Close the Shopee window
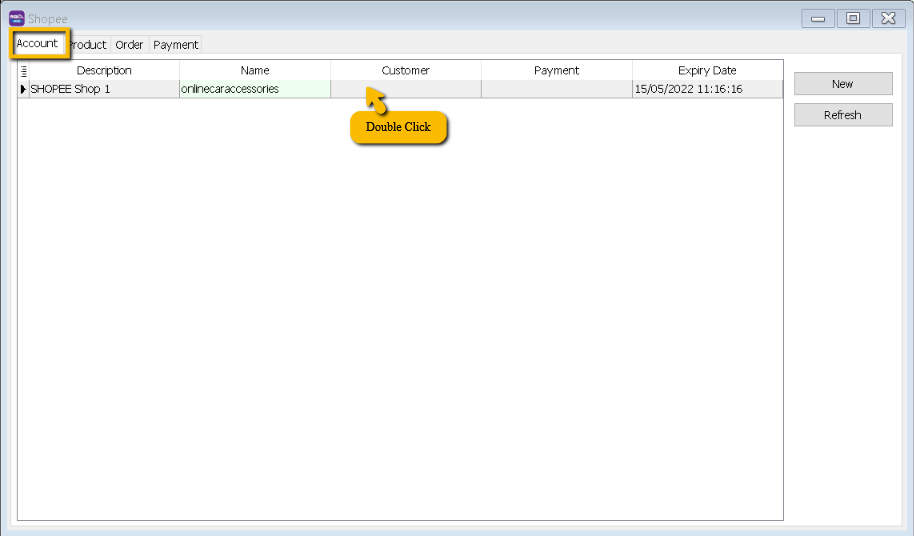This screenshot has width=914, height=536. coord(888,18)
